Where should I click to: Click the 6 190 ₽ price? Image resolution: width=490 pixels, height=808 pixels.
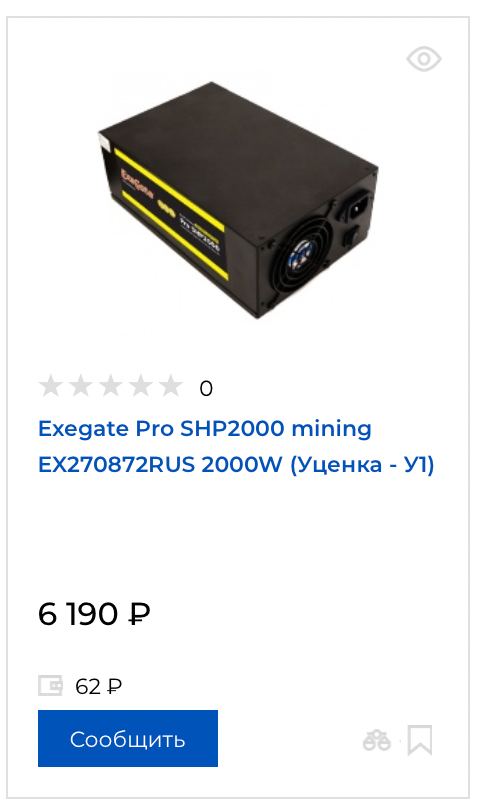coord(94,614)
